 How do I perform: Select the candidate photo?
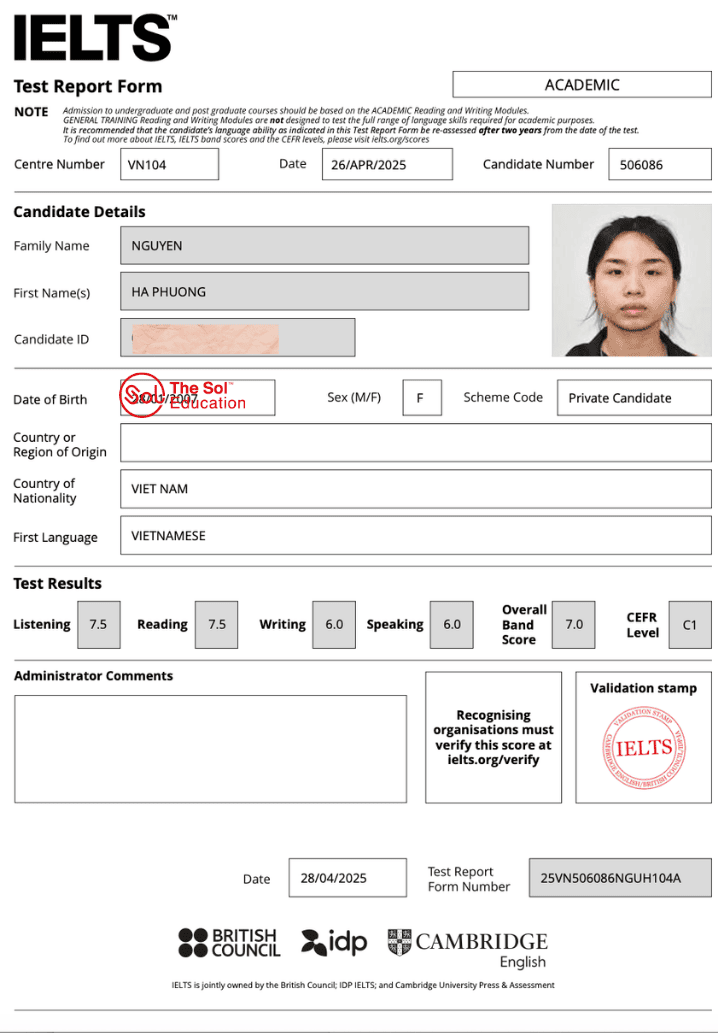(632, 280)
